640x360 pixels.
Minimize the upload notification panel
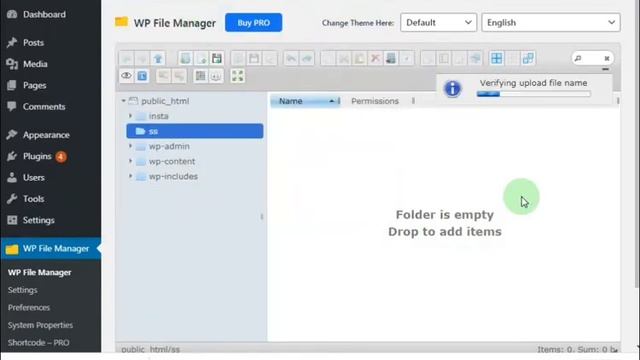[x=605, y=69]
